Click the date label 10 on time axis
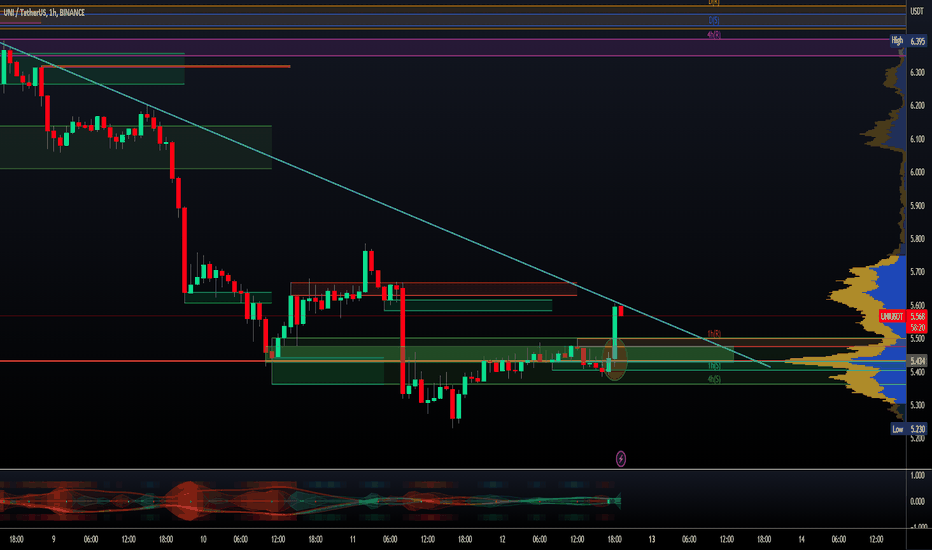932x550 pixels. click(x=203, y=539)
